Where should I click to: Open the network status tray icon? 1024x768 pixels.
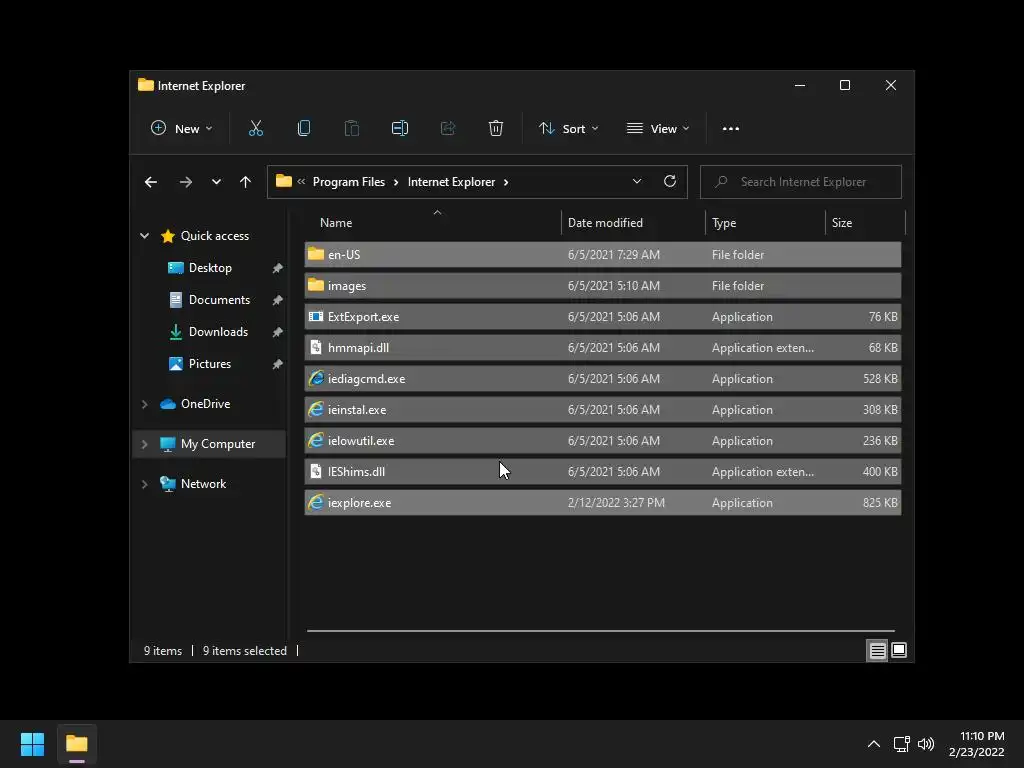click(x=902, y=744)
